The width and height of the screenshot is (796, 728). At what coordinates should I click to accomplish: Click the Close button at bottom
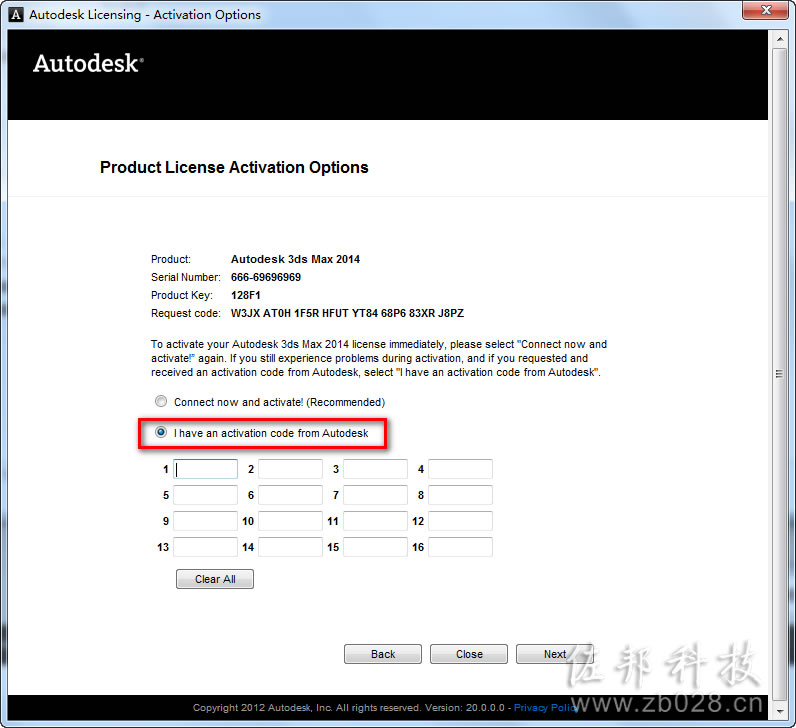click(469, 654)
